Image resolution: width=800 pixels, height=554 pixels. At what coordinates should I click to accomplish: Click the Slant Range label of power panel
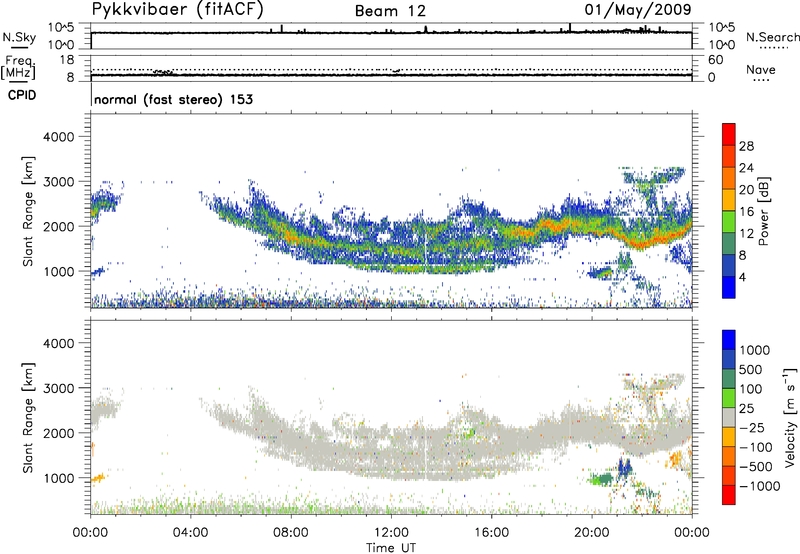point(28,211)
